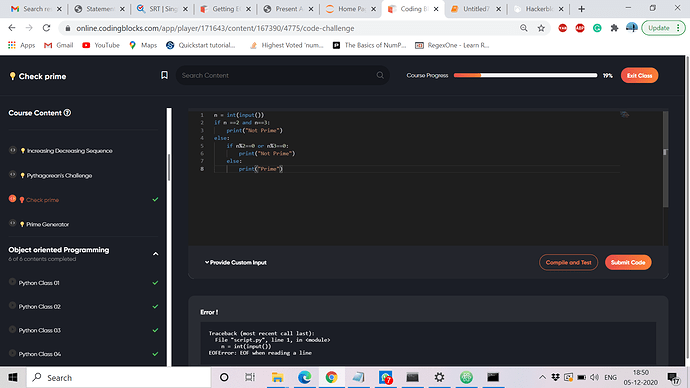Click the checkmark next to Python Class 01

click(155, 283)
